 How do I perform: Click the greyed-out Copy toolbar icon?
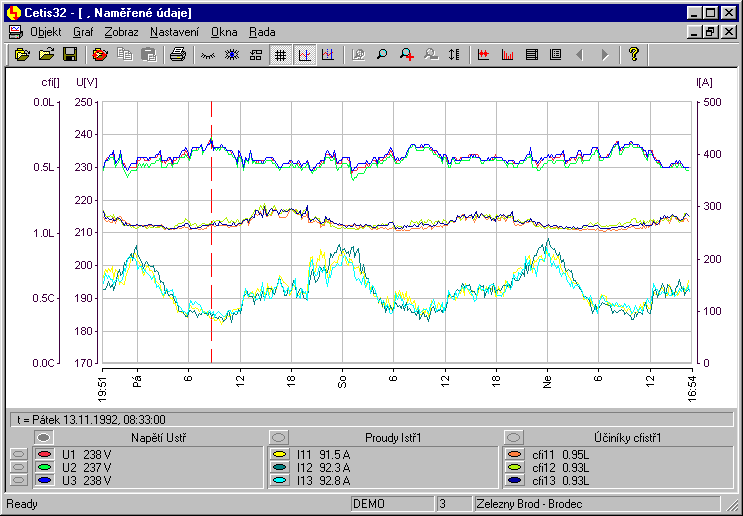point(124,54)
